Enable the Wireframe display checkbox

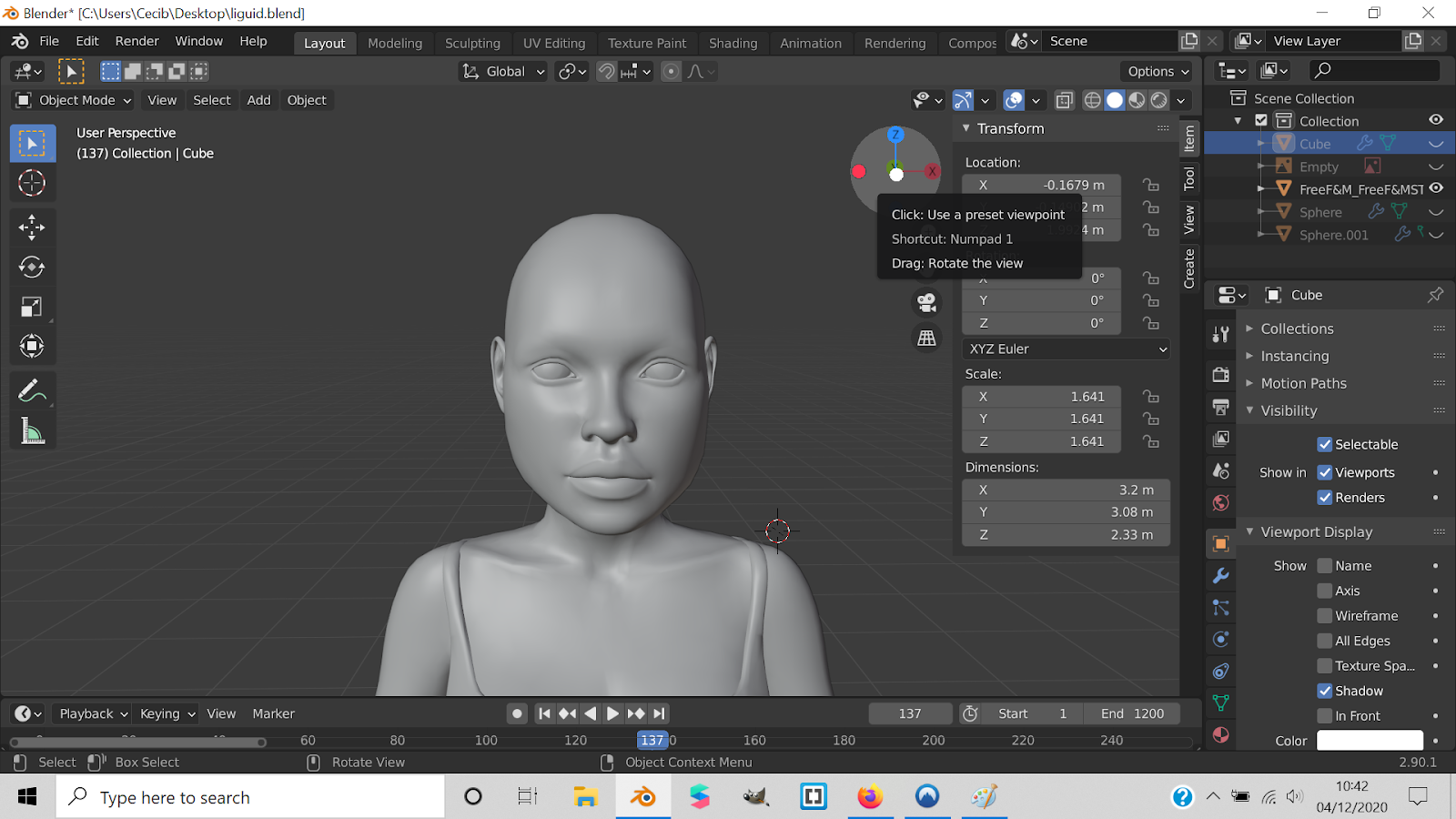(1325, 616)
